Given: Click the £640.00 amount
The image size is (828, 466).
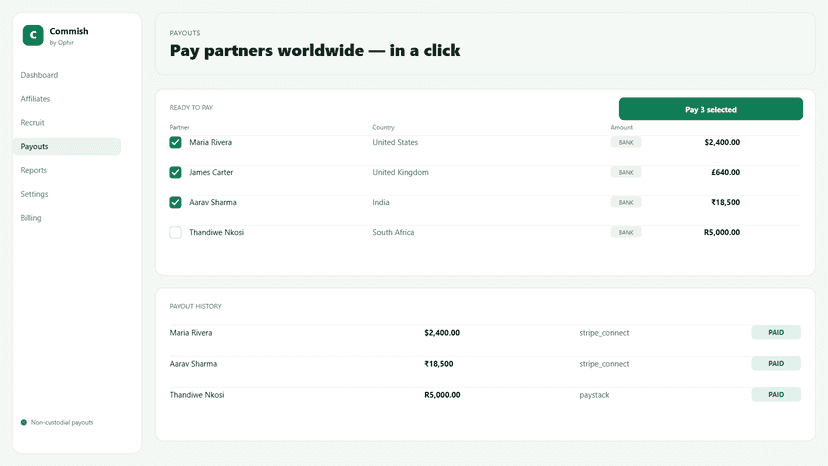Looking at the screenshot, I should [726, 172].
